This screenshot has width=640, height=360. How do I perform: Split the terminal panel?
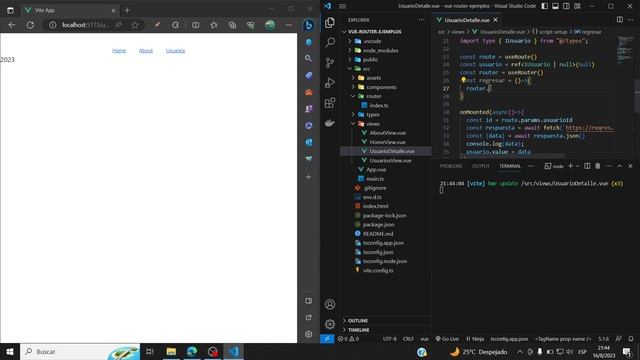pyautogui.click(x=587, y=166)
